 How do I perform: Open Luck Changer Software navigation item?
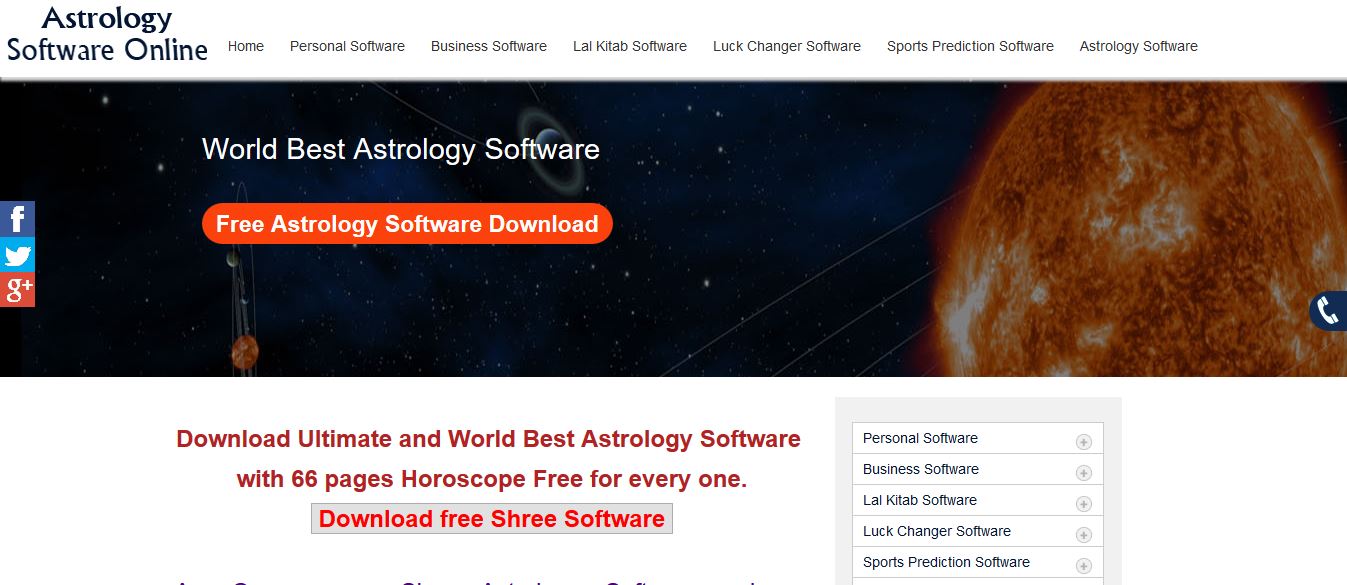pyautogui.click(x=787, y=46)
